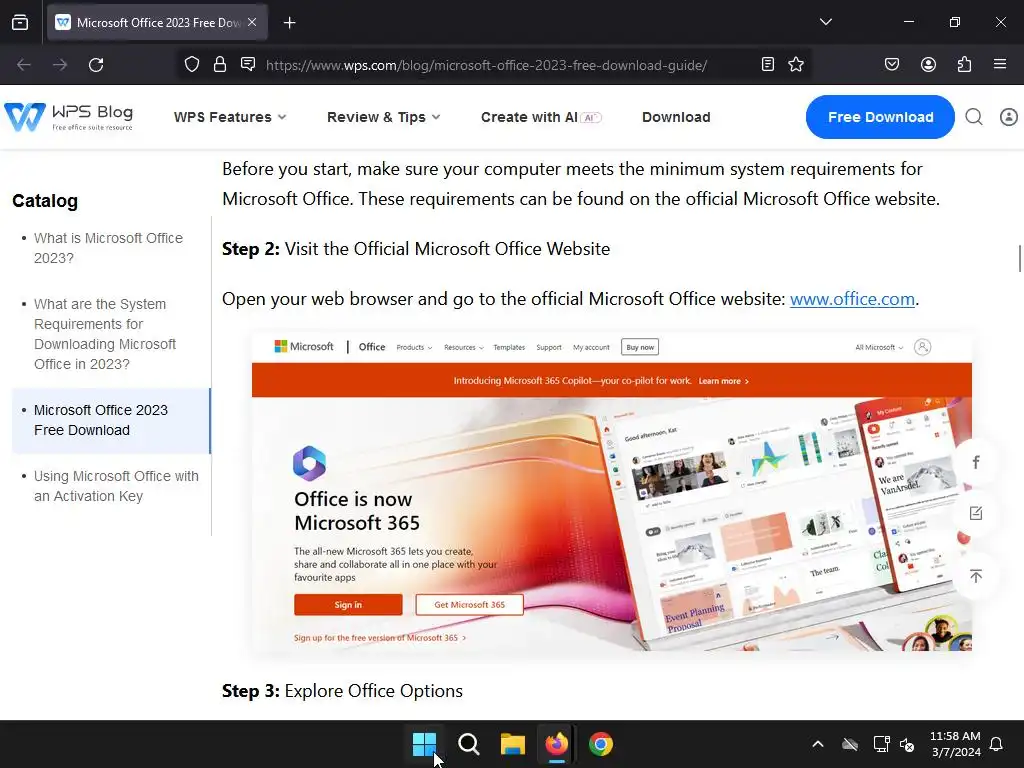Go forward one page arrow

click(x=60, y=65)
